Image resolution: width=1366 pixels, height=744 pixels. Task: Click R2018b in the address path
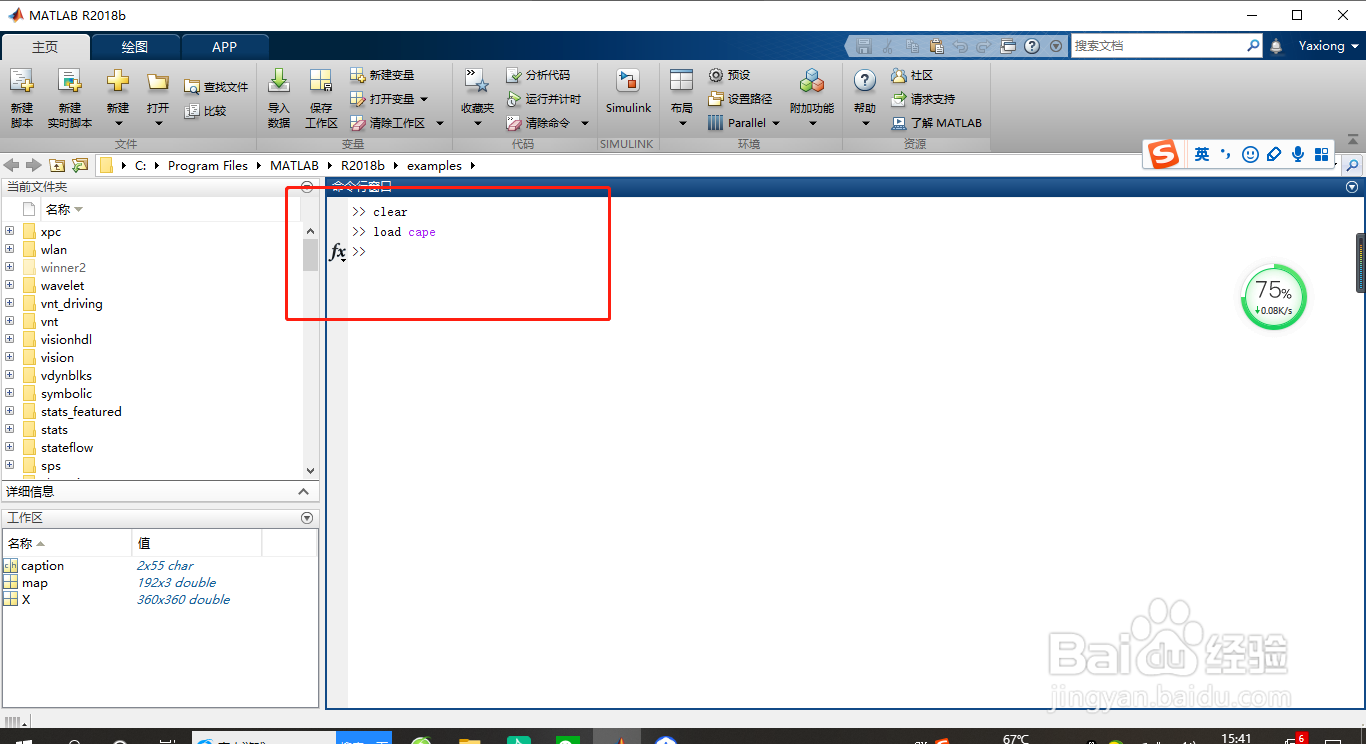[x=362, y=166]
